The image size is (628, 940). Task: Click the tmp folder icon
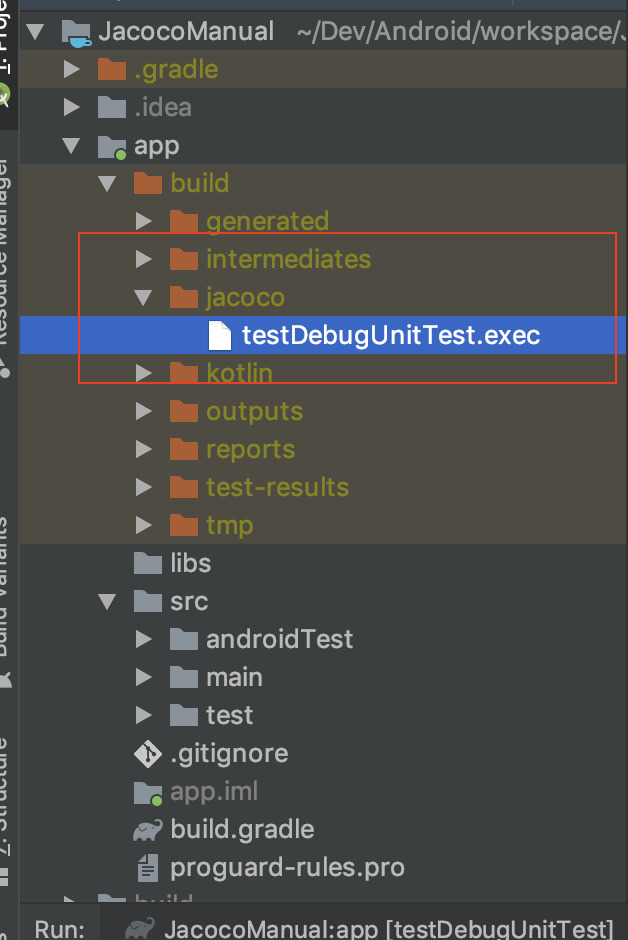pos(184,525)
